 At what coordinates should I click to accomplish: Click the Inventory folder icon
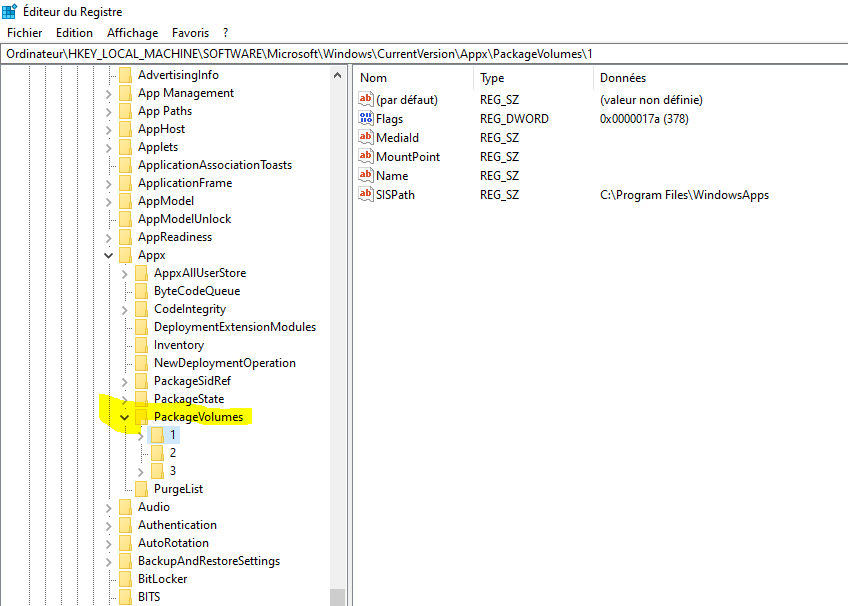pos(142,345)
